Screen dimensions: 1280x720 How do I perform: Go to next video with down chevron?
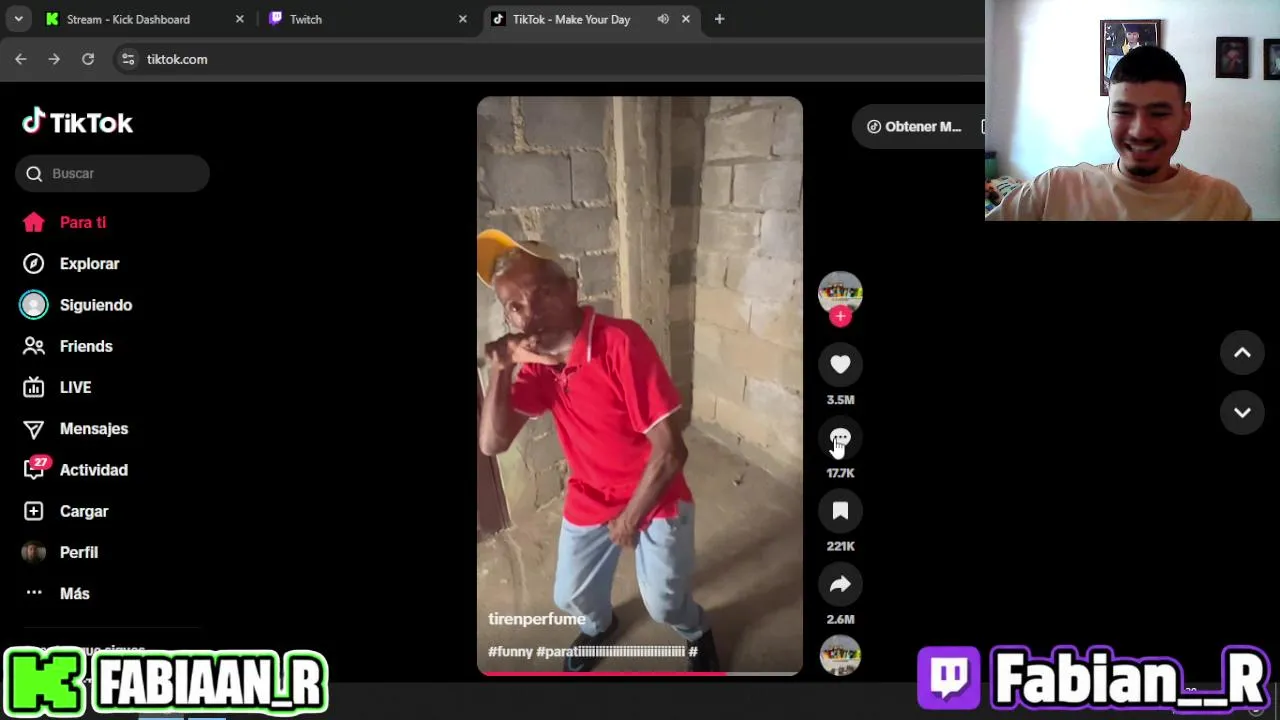[1242, 412]
